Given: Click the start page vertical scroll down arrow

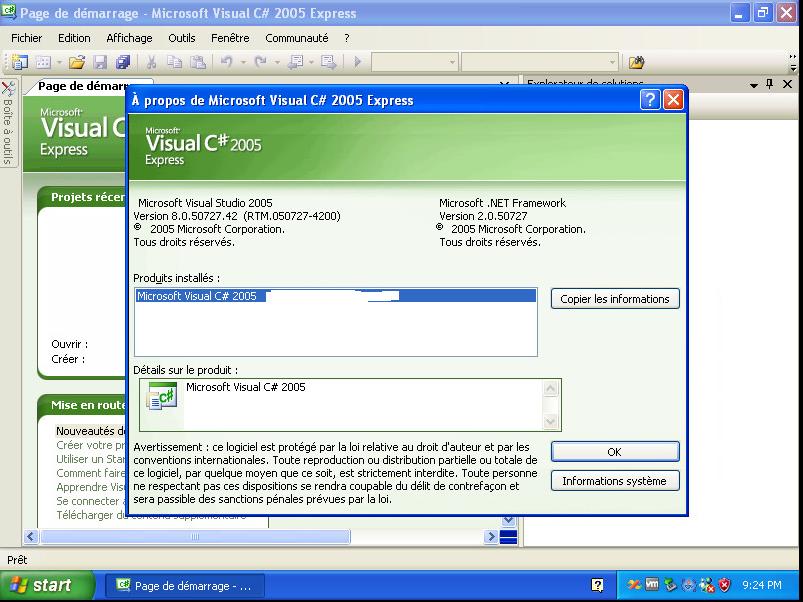Looking at the screenshot, I should [x=509, y=520].
